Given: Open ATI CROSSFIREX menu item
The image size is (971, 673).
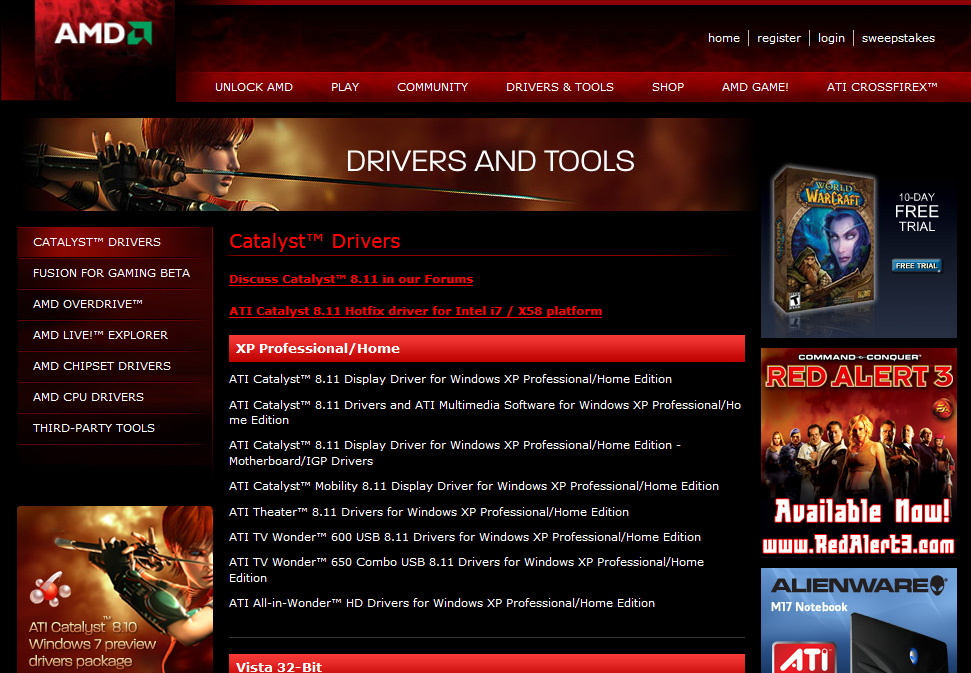Looking at the screenshot, I should (882, 87).
